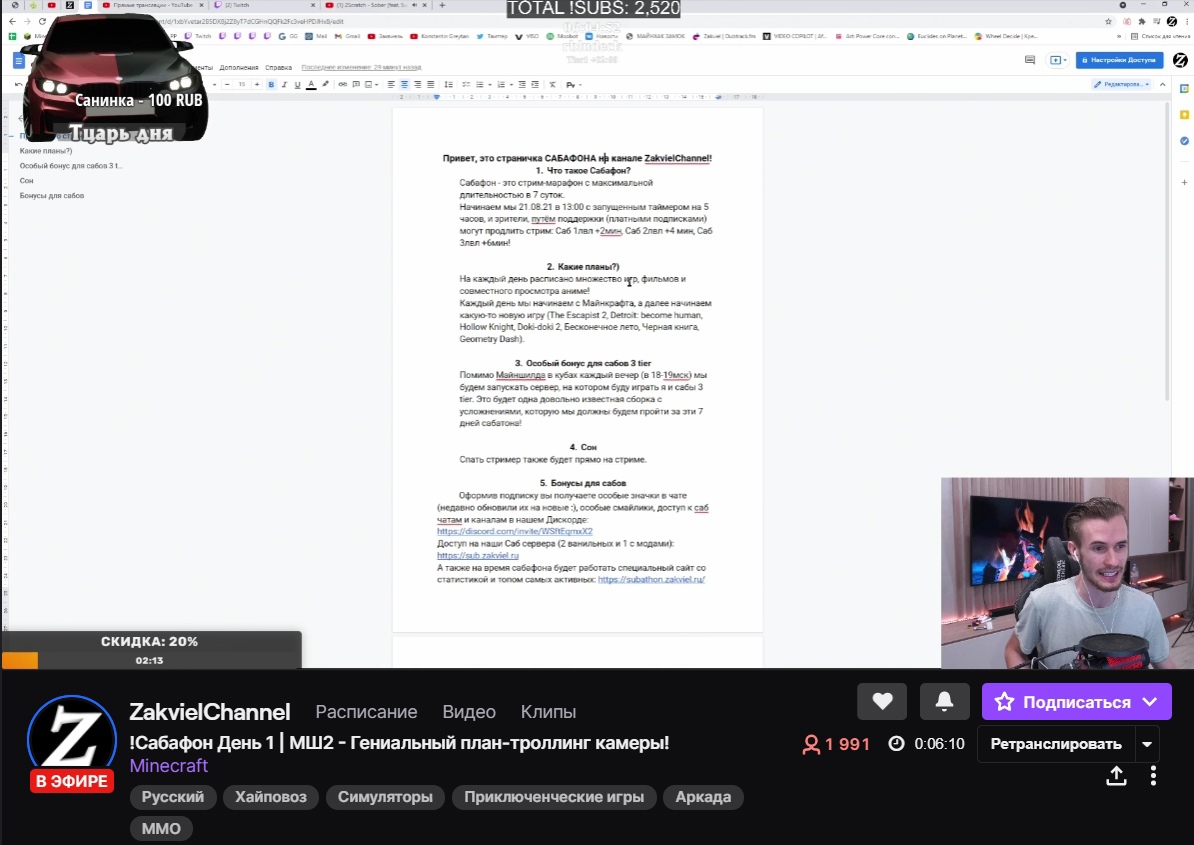The image size is (1194, 845).
Task: Open the Видео channel tab
Action: 469,712
